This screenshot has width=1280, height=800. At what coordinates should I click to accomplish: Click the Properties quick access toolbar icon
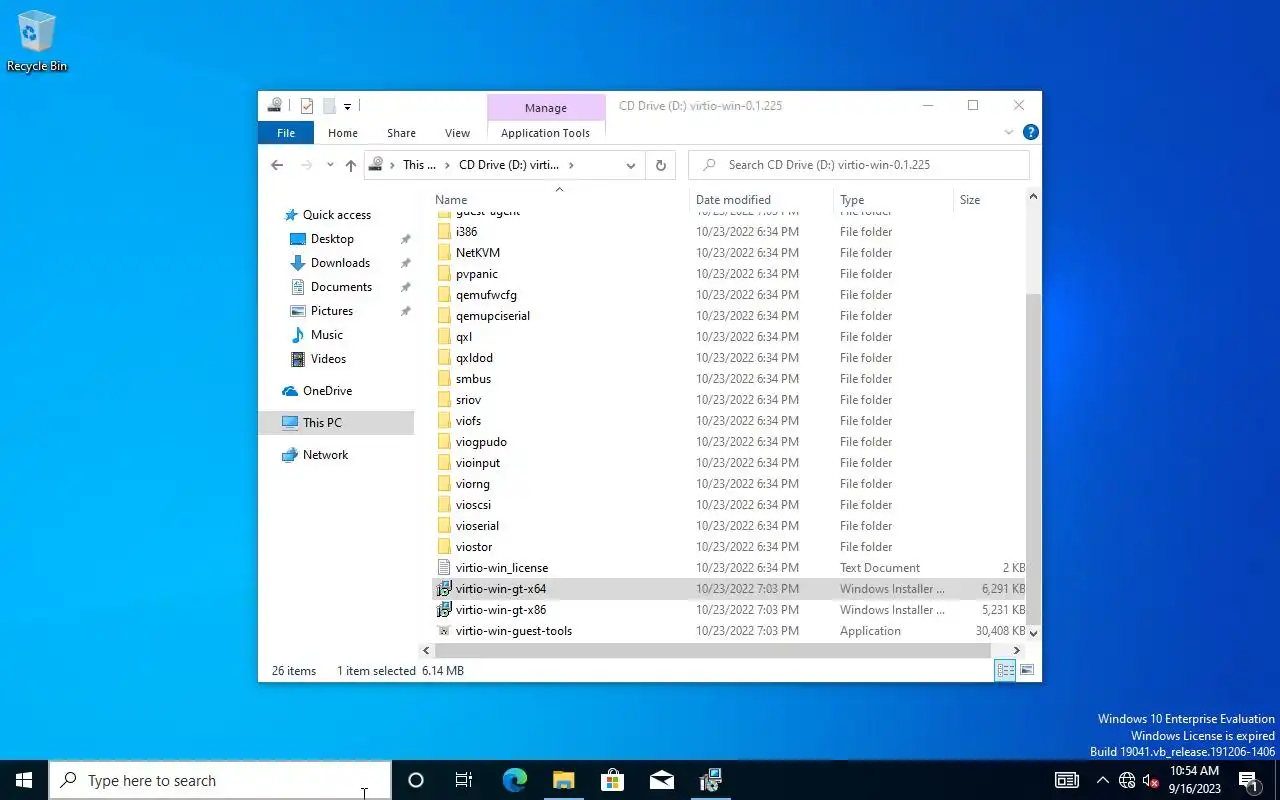pyautogui.click(x=307, y=106)
